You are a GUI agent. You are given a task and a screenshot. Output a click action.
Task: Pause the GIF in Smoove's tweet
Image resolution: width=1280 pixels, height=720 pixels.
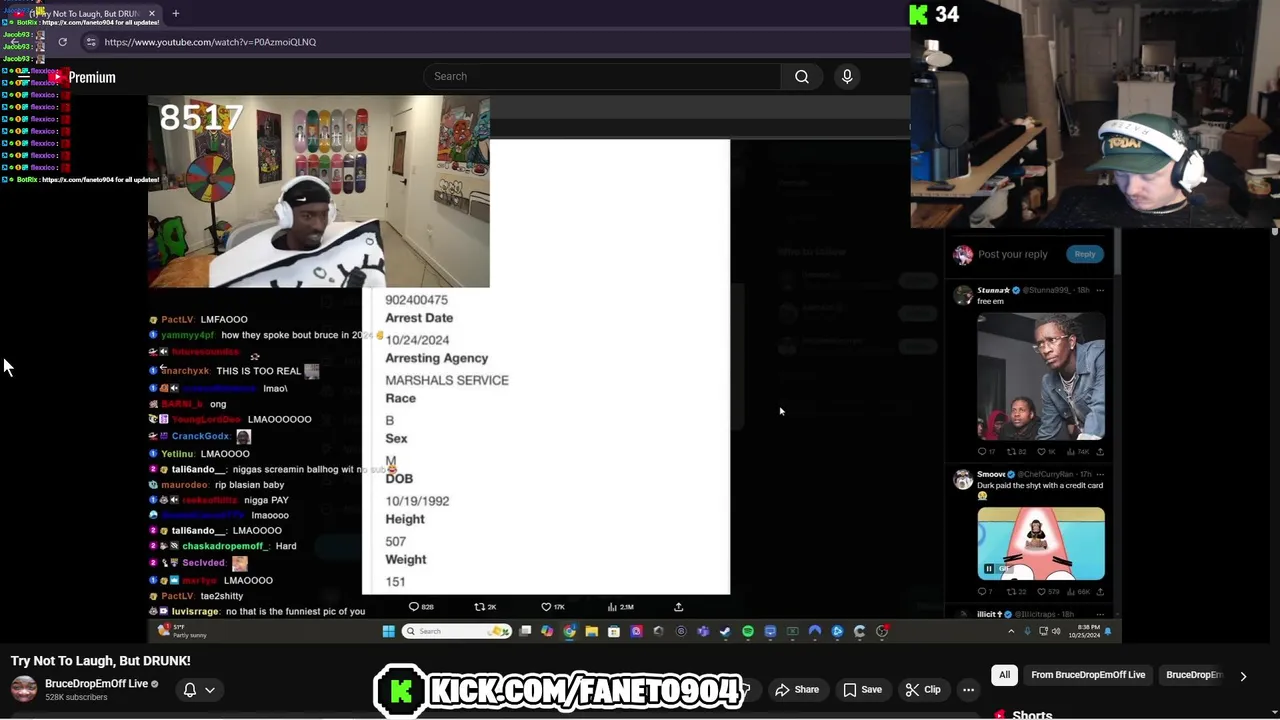pos(989,569)
